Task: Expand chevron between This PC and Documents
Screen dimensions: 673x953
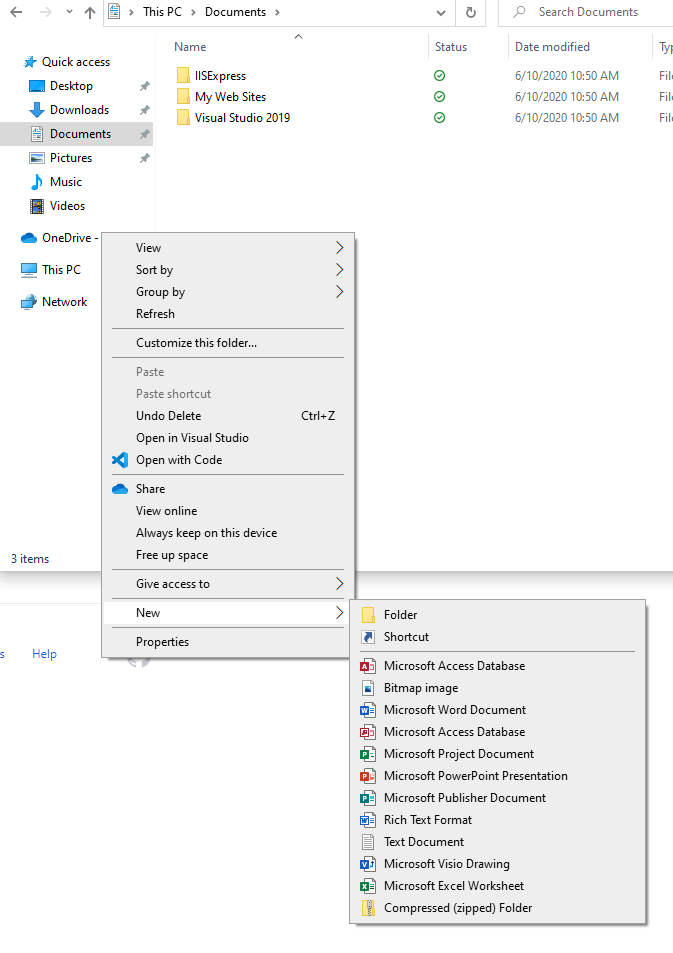Action: click(193, 12)
